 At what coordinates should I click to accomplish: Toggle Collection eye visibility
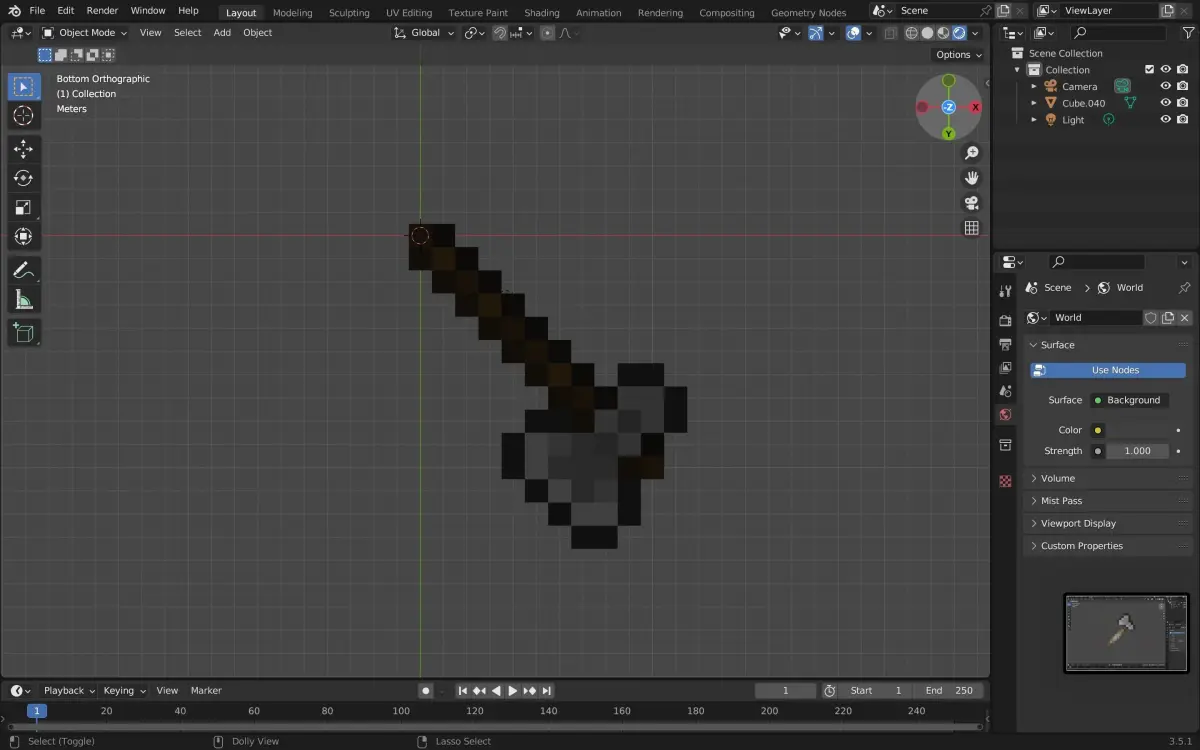[x=1165, y=69]
